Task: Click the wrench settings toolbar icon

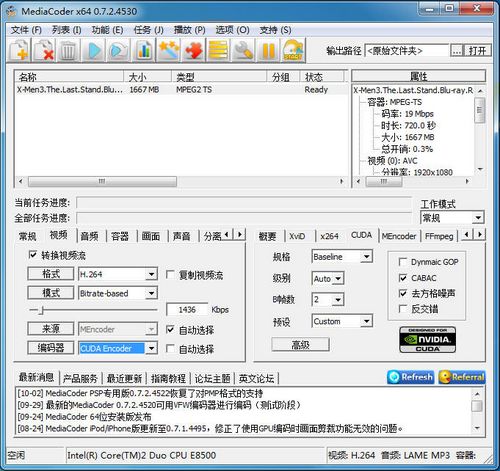Action: (243, 51)
